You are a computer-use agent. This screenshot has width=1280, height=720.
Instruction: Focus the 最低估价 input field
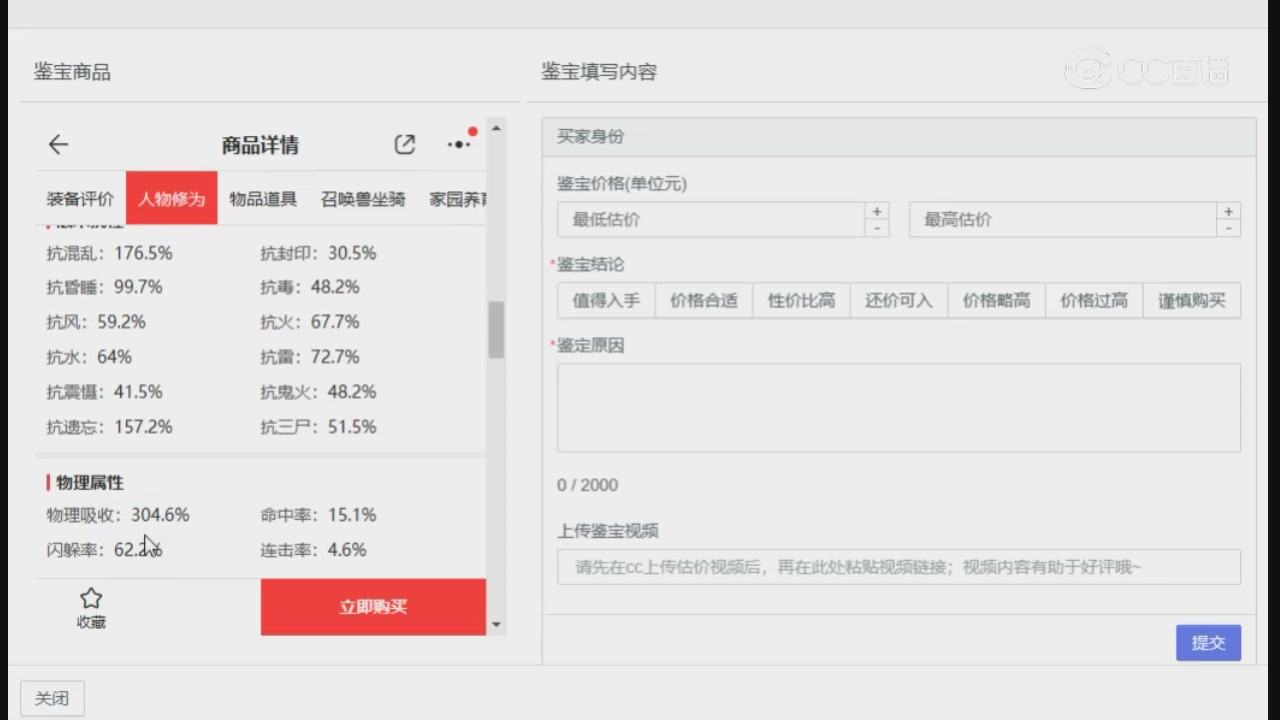pos(711,220)
